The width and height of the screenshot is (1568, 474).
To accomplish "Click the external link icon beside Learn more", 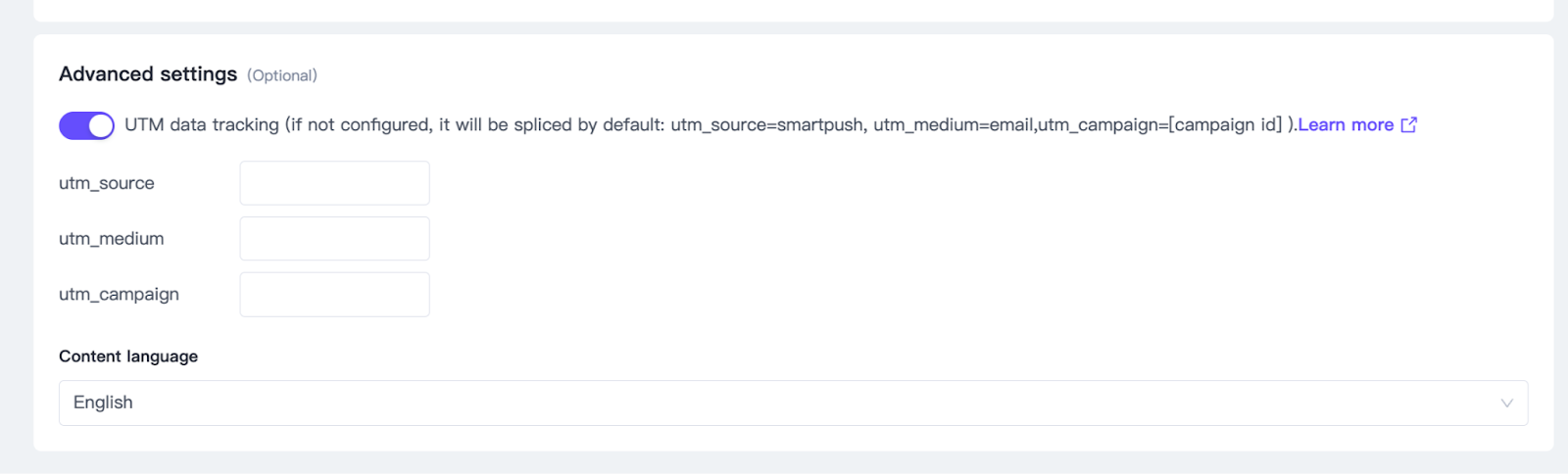I will [1409, 124].
